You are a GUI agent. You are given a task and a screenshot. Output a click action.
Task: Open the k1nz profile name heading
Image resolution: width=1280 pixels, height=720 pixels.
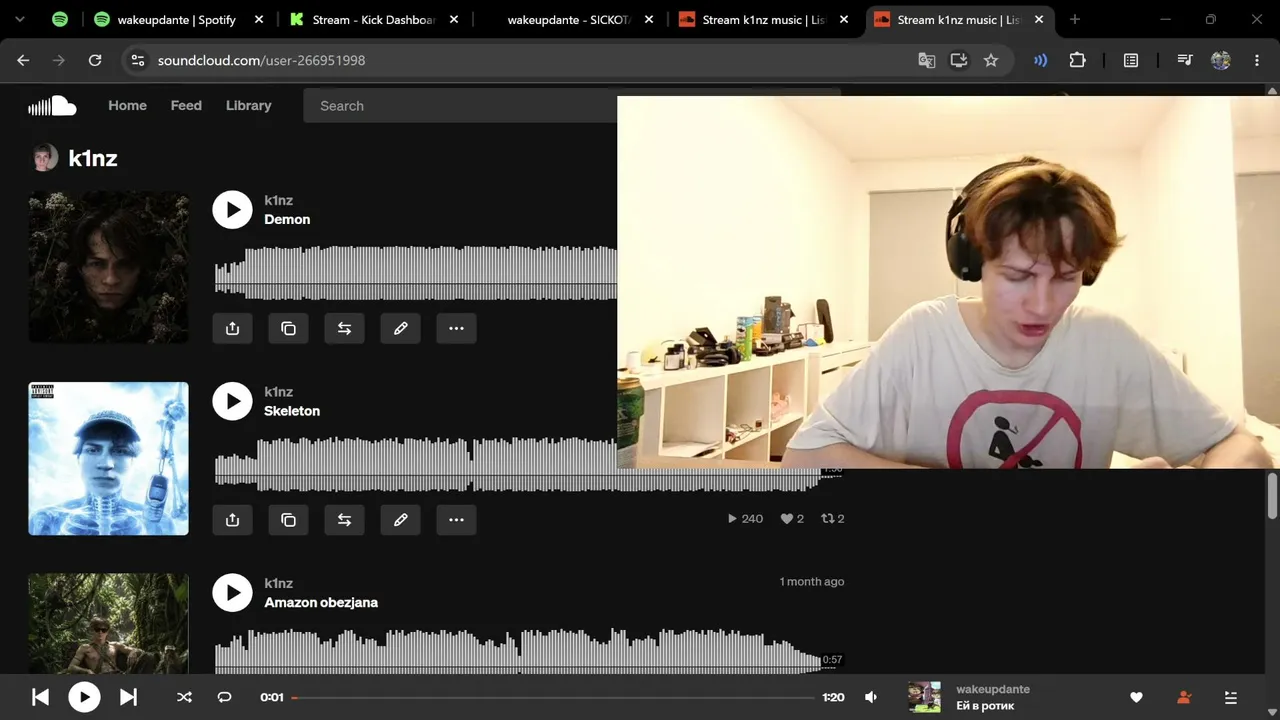pos(93,158)
